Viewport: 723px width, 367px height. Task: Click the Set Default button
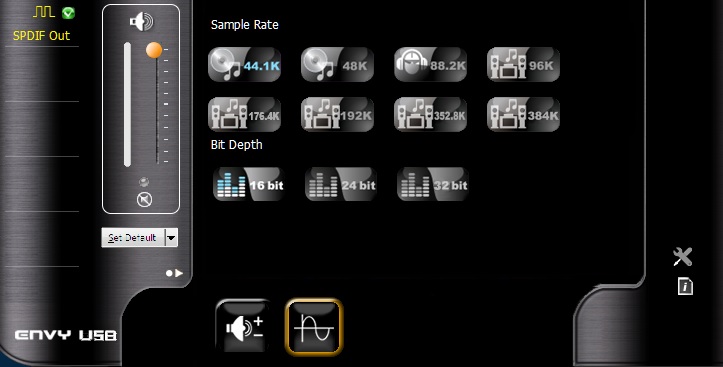point(133,238)
